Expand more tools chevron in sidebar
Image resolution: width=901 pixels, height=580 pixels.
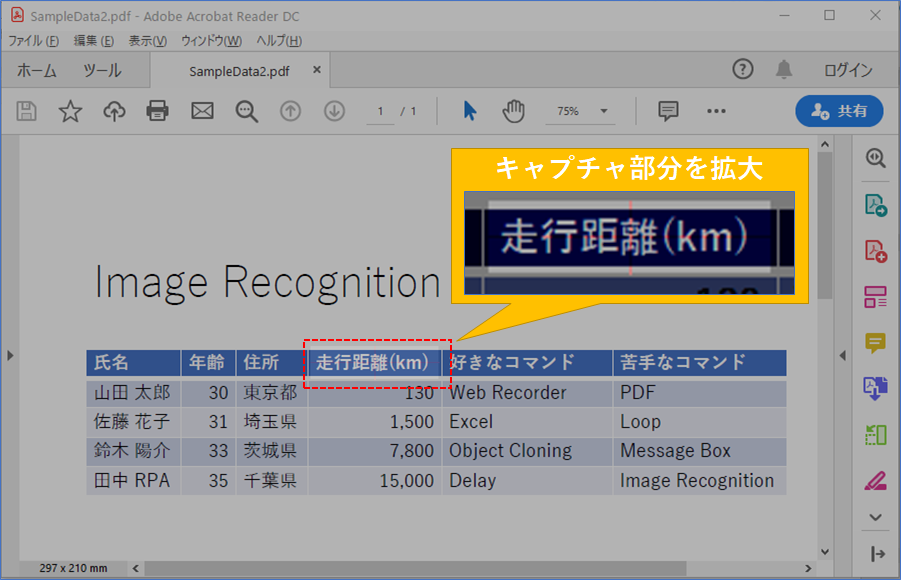pos(875,517)
